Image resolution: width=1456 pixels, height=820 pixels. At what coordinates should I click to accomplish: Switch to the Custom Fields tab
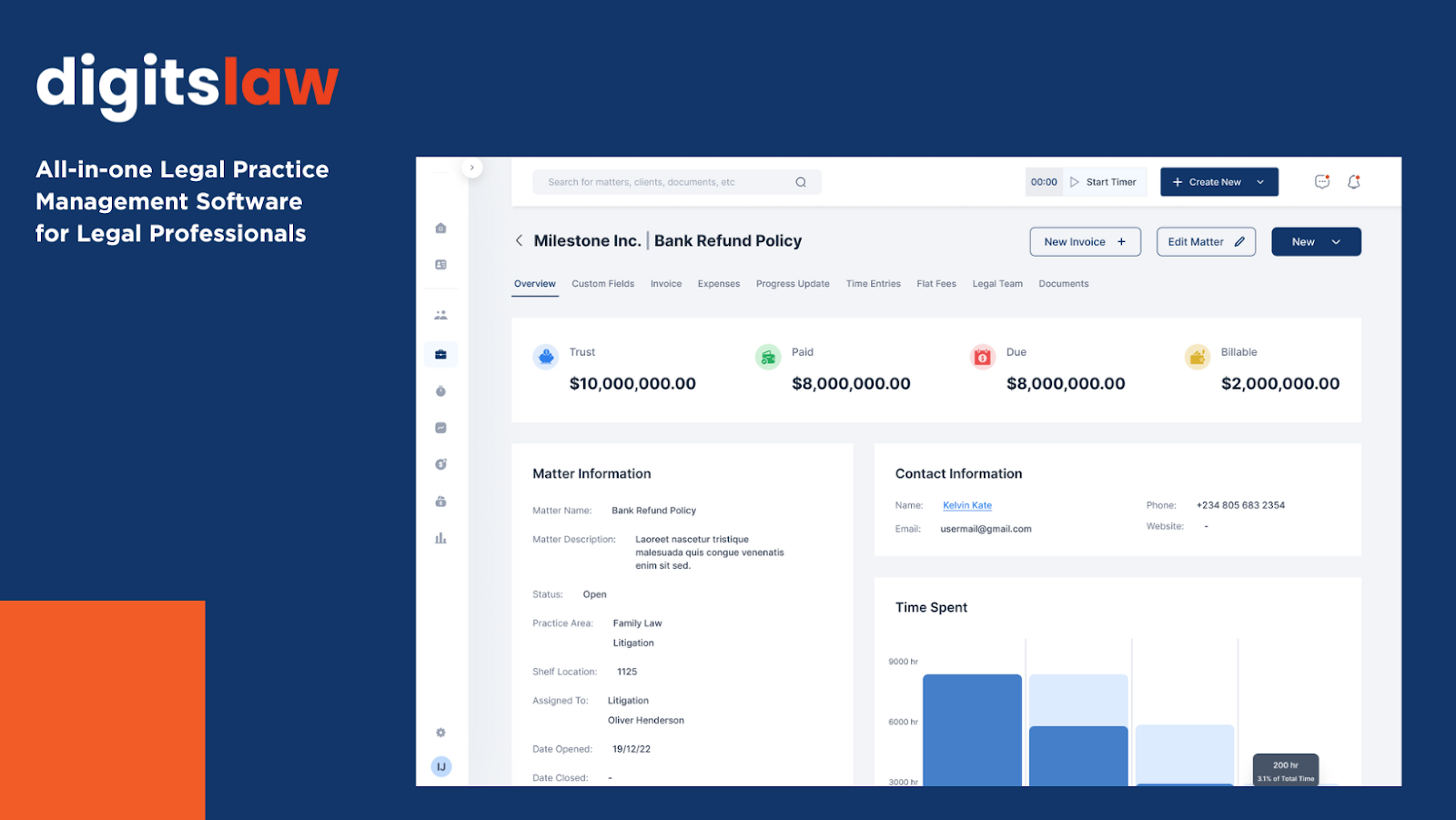[x=603, y=284]
